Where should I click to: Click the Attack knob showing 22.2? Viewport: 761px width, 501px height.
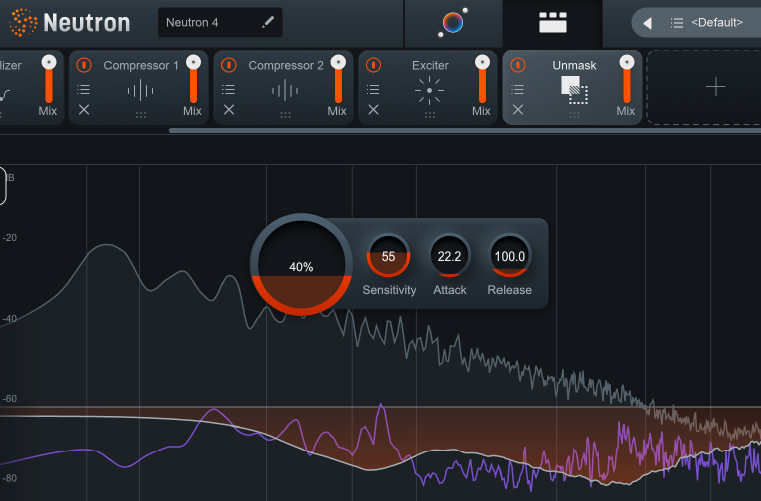[x=449, y=256]
